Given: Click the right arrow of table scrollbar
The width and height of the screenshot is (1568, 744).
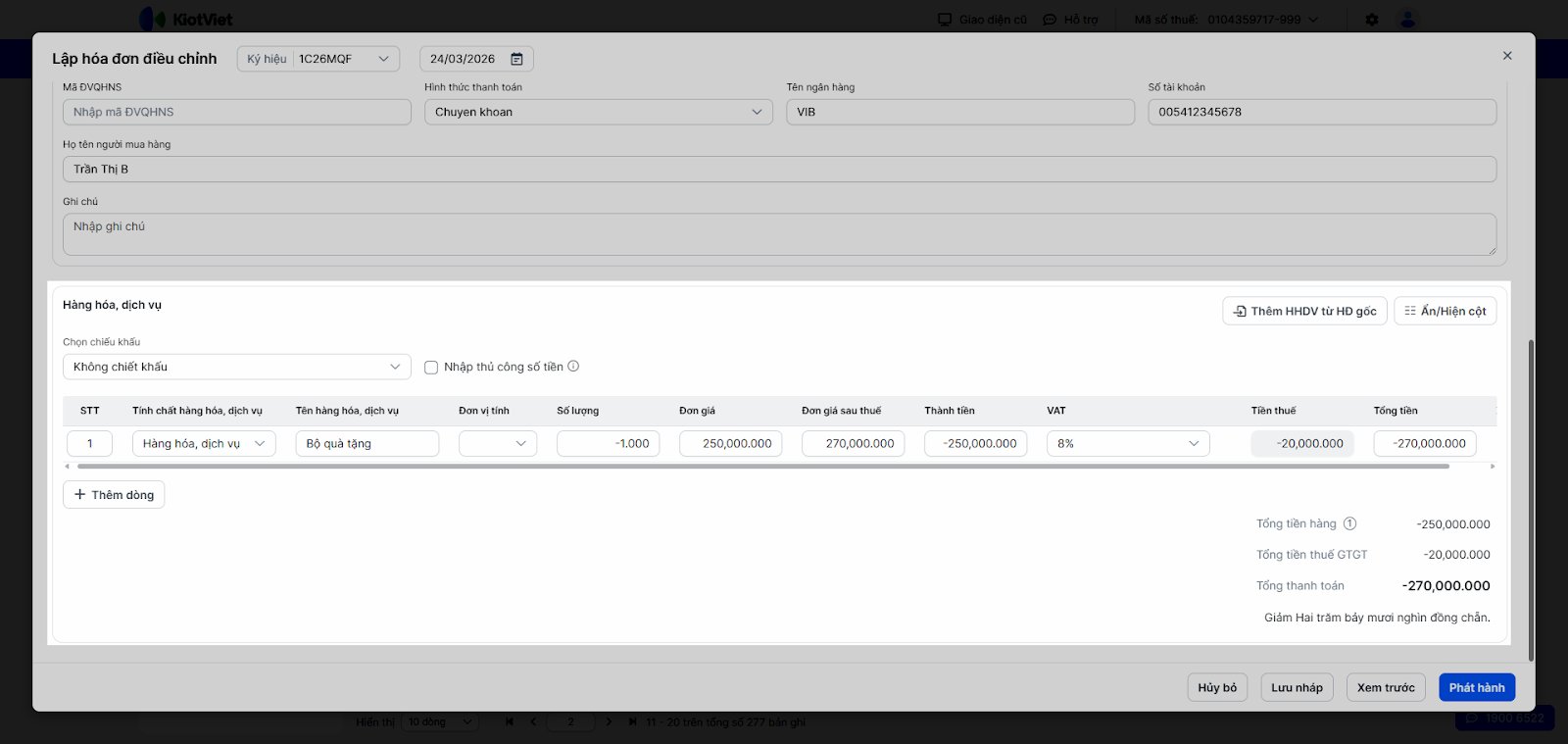Looking at the screenshot, I should tap(1493, 467).
